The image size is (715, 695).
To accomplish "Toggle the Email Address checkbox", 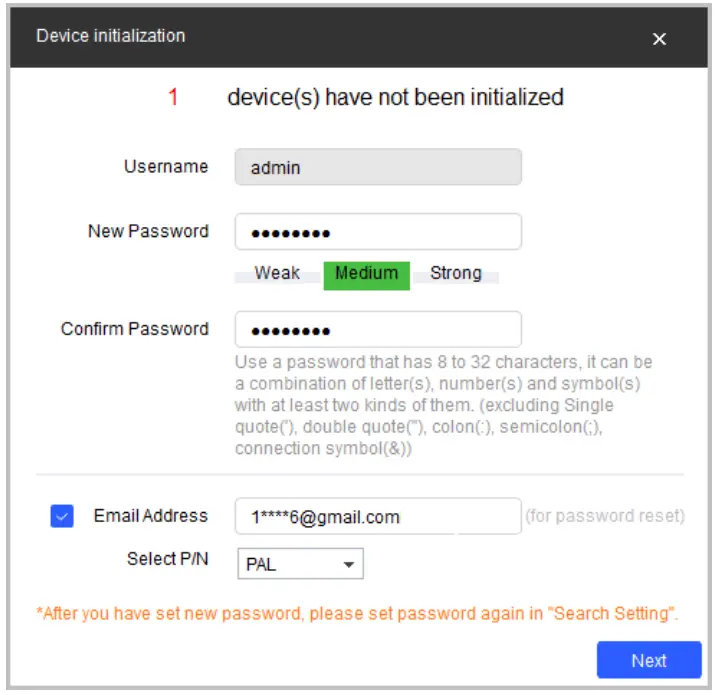I will (62, 516).
